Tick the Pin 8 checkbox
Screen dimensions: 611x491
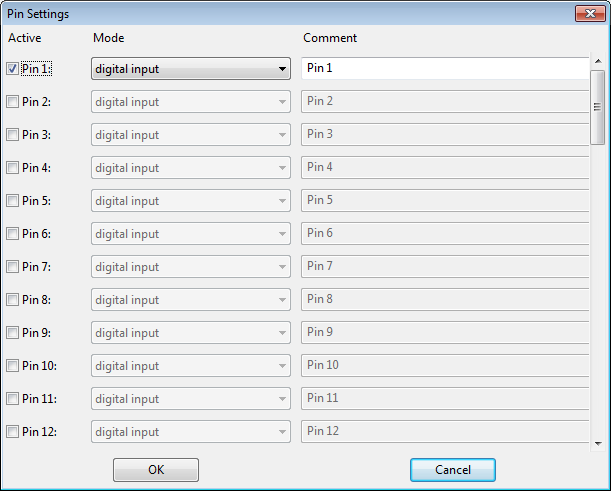(12, 300)
